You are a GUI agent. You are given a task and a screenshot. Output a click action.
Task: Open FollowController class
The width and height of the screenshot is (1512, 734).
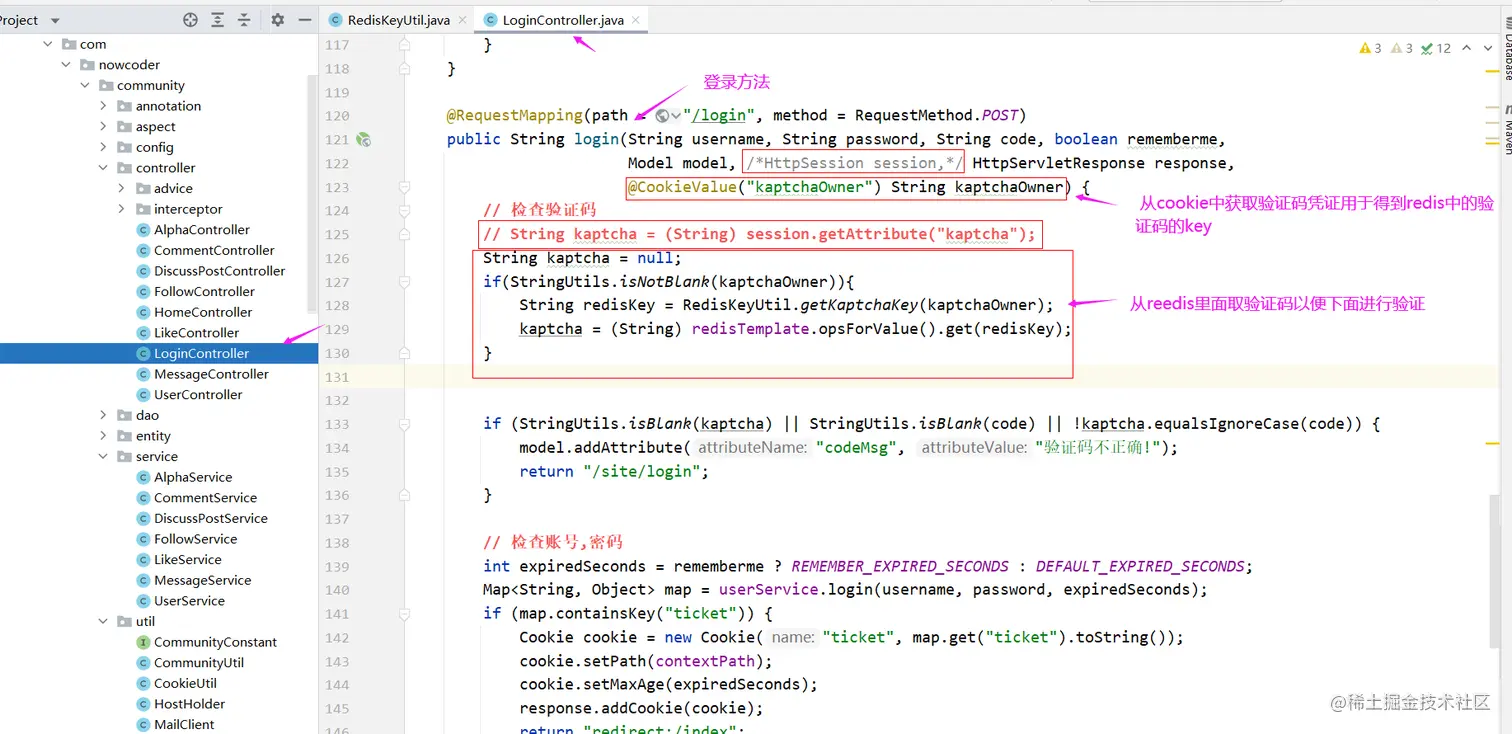[204, 291]
